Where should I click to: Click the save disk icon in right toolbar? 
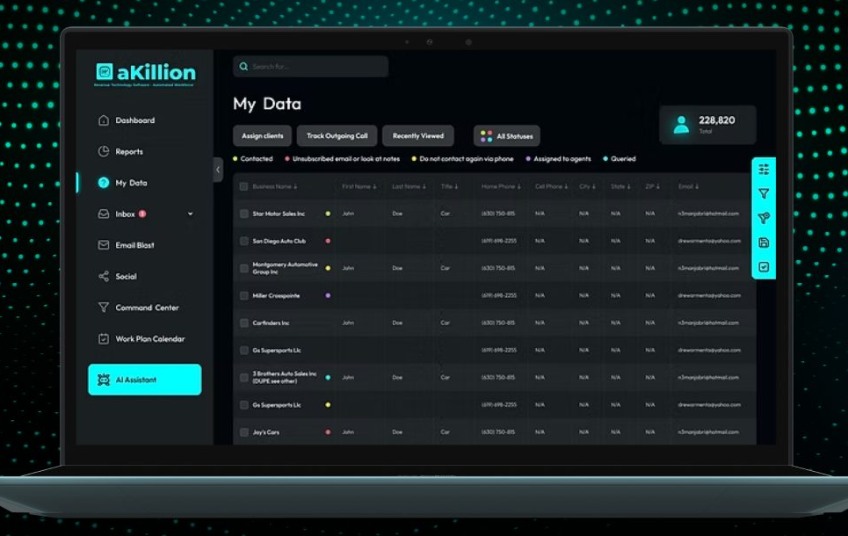[x=764, y=243]
